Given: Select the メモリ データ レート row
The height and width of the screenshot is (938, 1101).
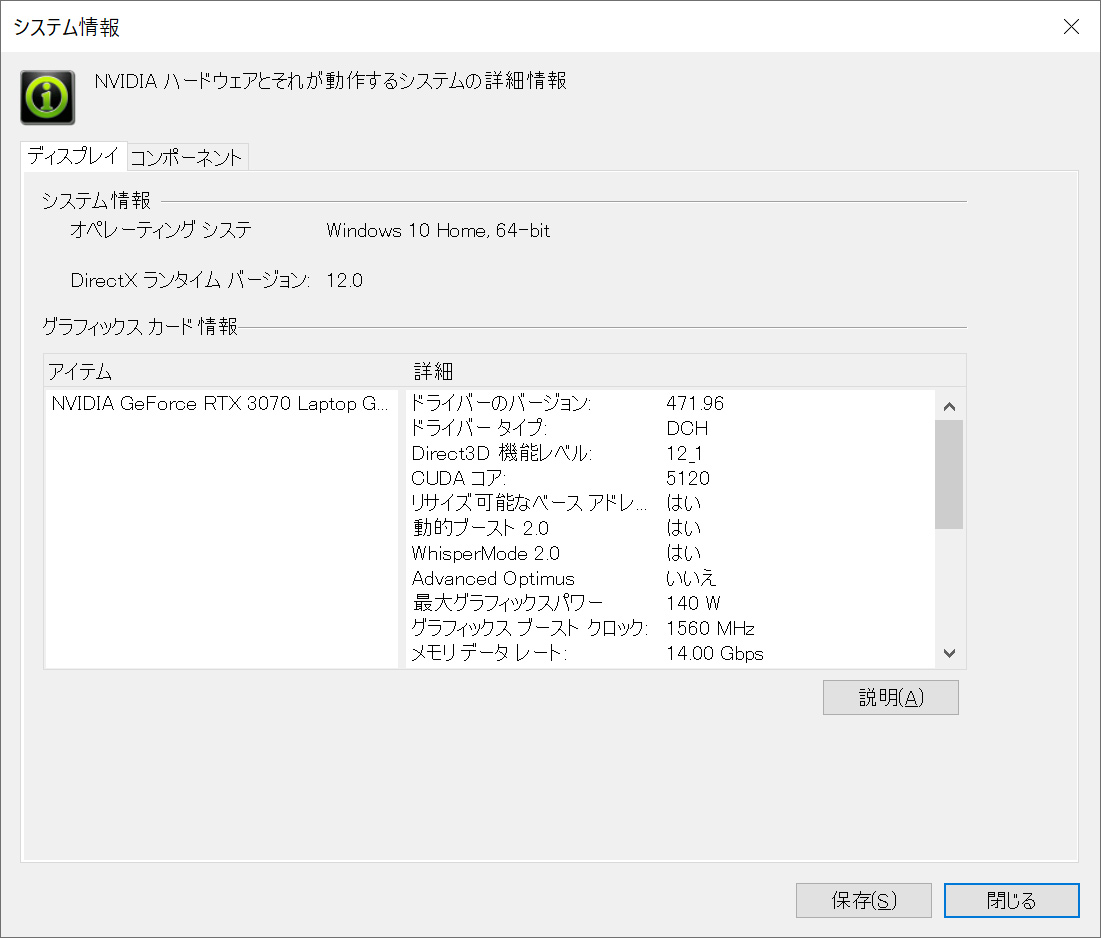Looking at the screenshot, I should pos(671,654).
